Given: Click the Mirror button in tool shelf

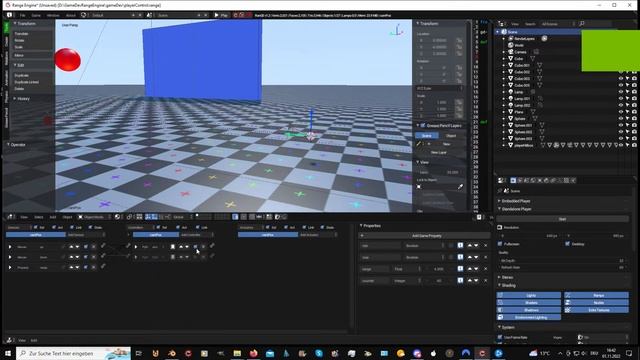Looking at the screenshot, I should point(32,55).
